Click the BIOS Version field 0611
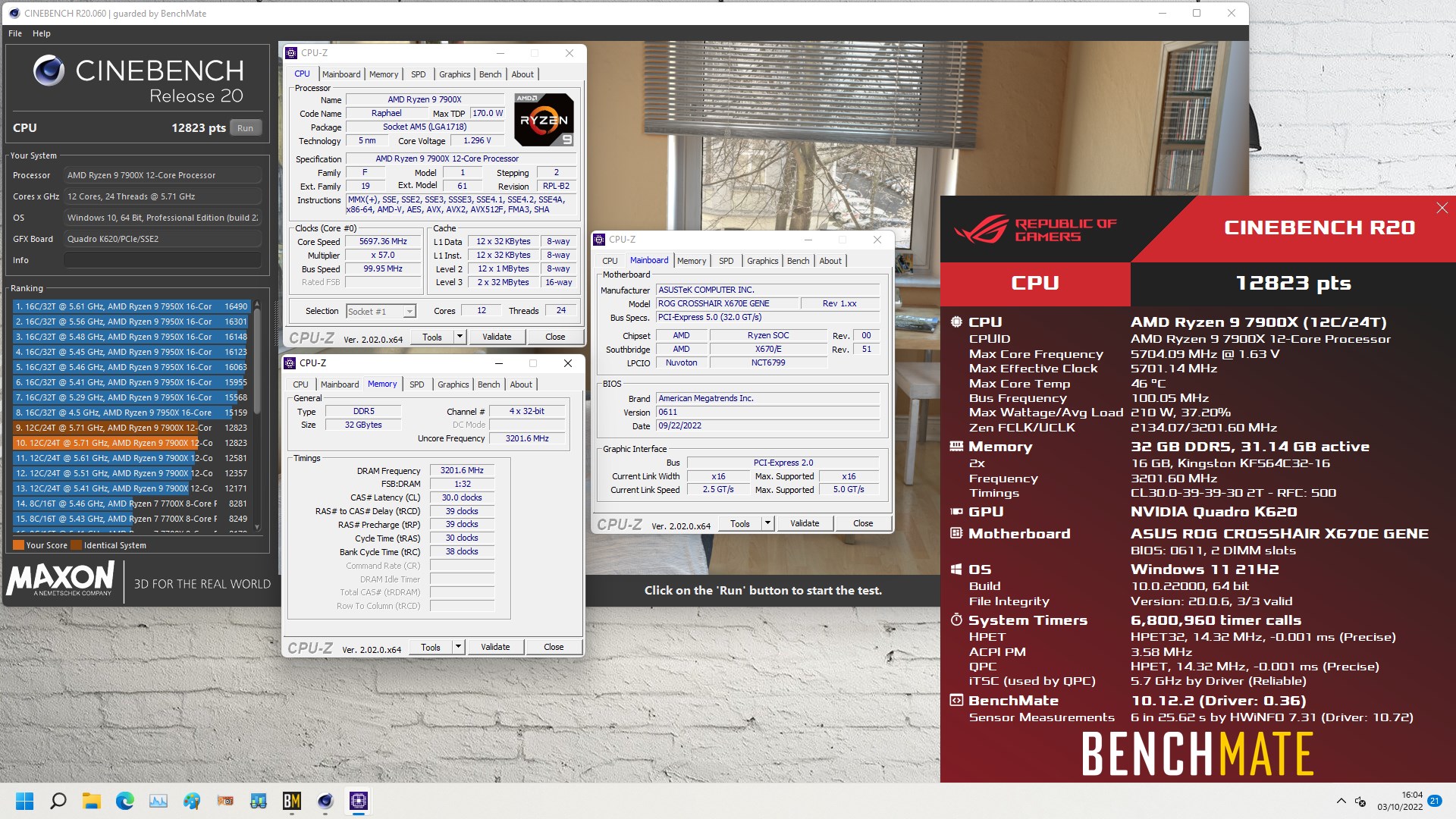Viewport: 1456px width, 819px height. pos(767,412)
